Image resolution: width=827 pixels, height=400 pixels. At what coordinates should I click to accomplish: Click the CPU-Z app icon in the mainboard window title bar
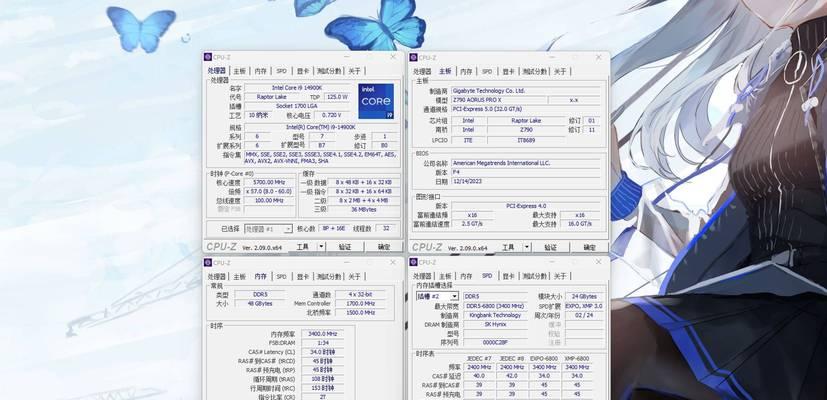point(414,58)
